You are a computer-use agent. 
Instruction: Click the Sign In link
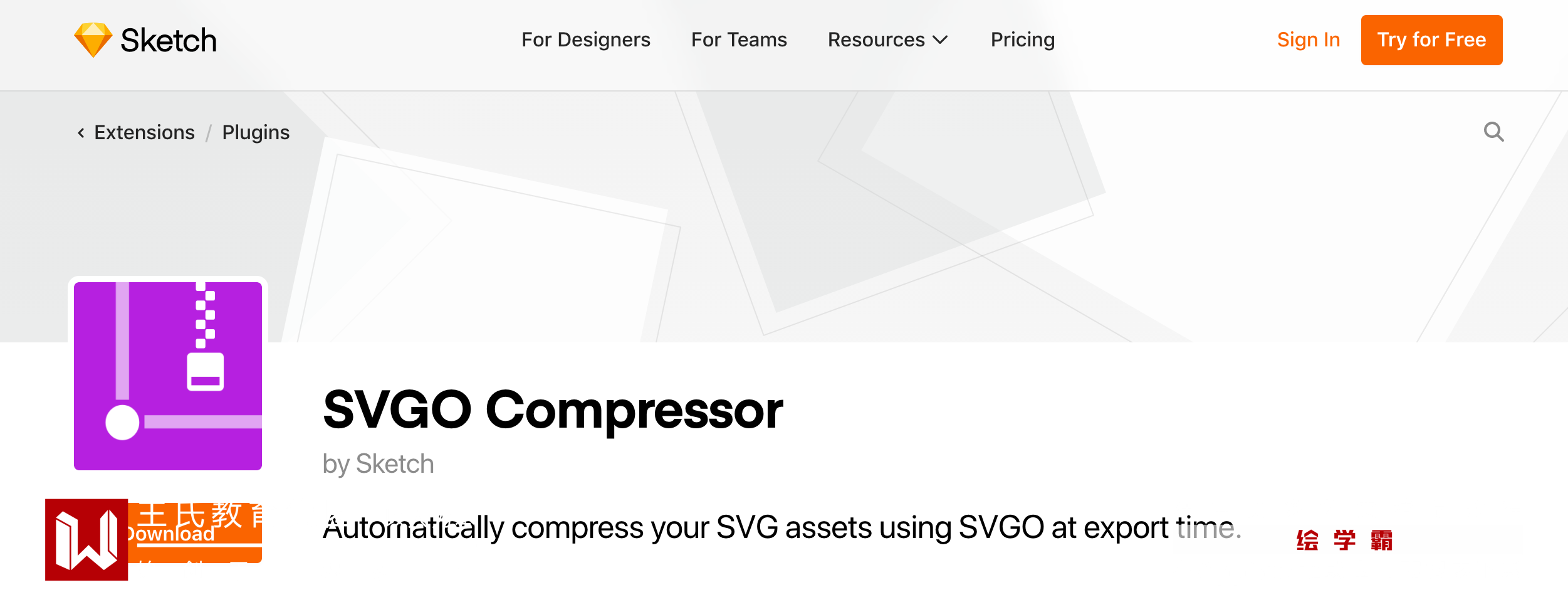click(x=1309, y=40)
